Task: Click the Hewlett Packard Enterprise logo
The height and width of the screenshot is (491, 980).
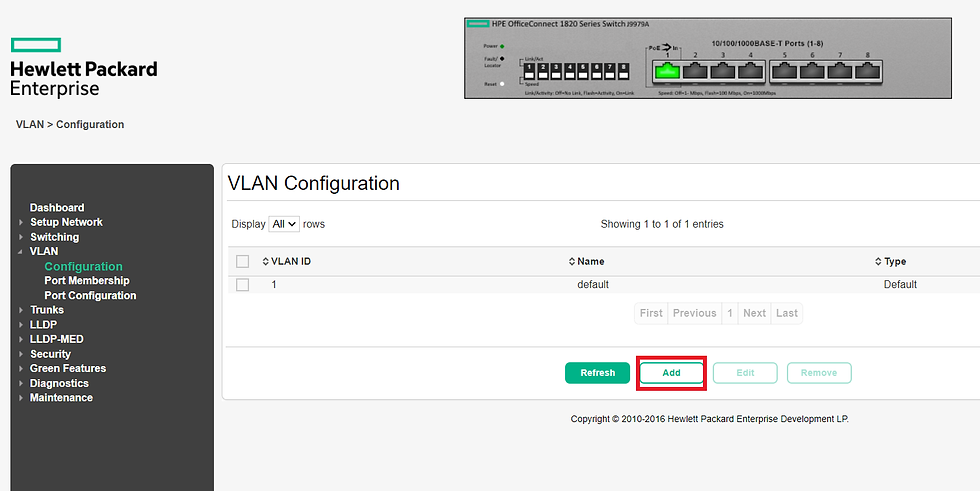Action: (x=84, y=67)
